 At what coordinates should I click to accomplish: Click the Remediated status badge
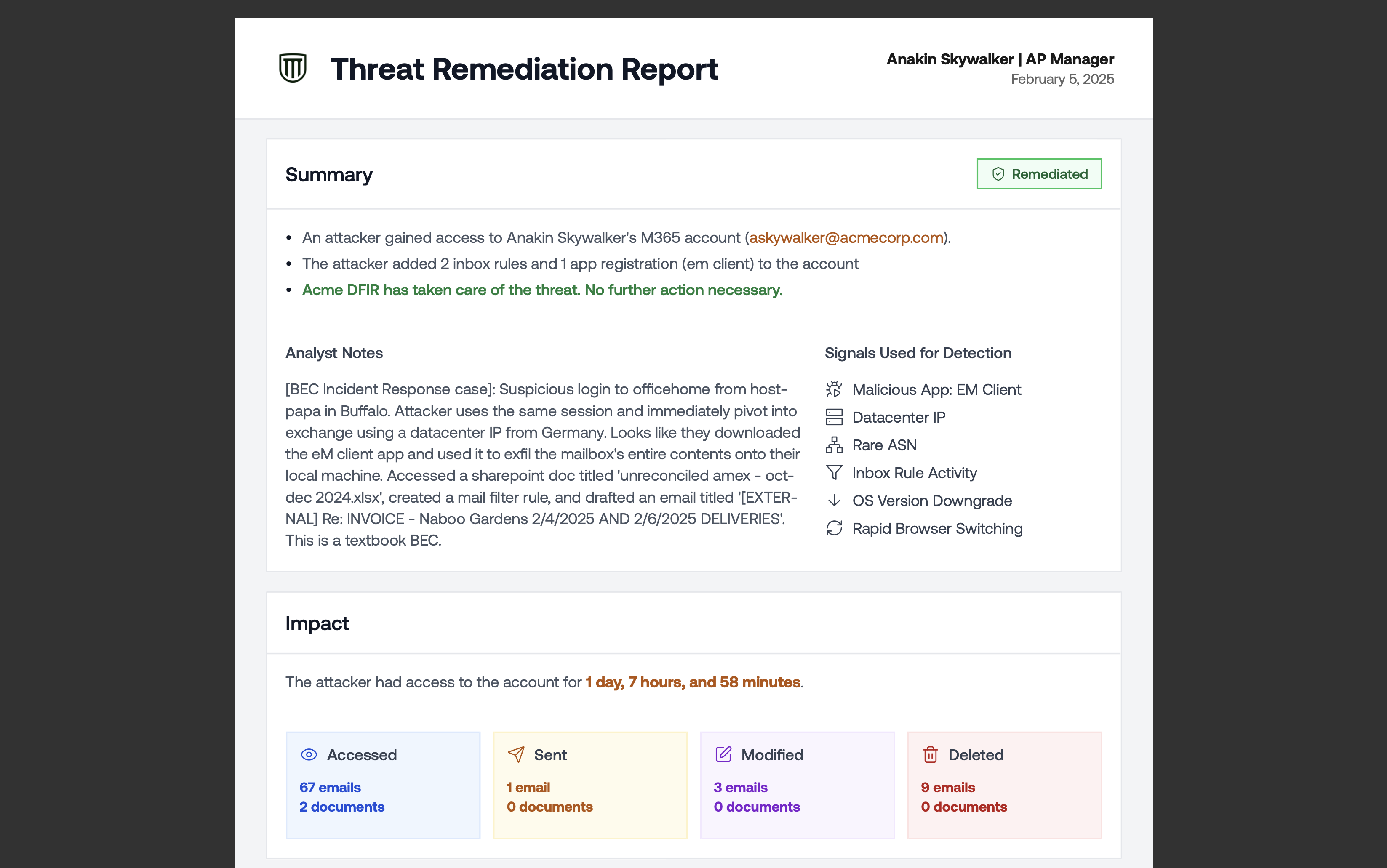(1038, 174)
